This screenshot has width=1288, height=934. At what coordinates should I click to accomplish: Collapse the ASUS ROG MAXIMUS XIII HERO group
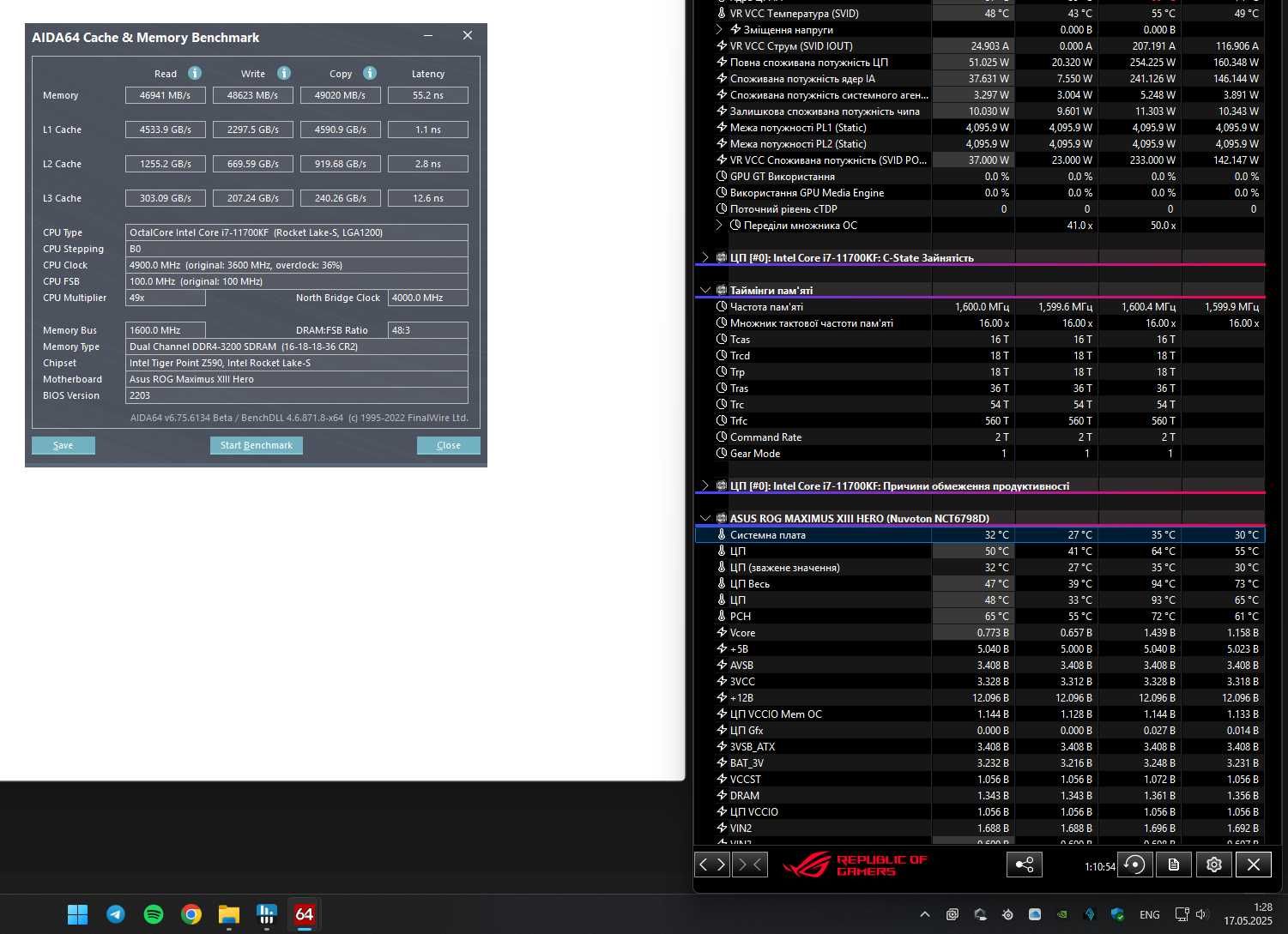tap(705, 518)
